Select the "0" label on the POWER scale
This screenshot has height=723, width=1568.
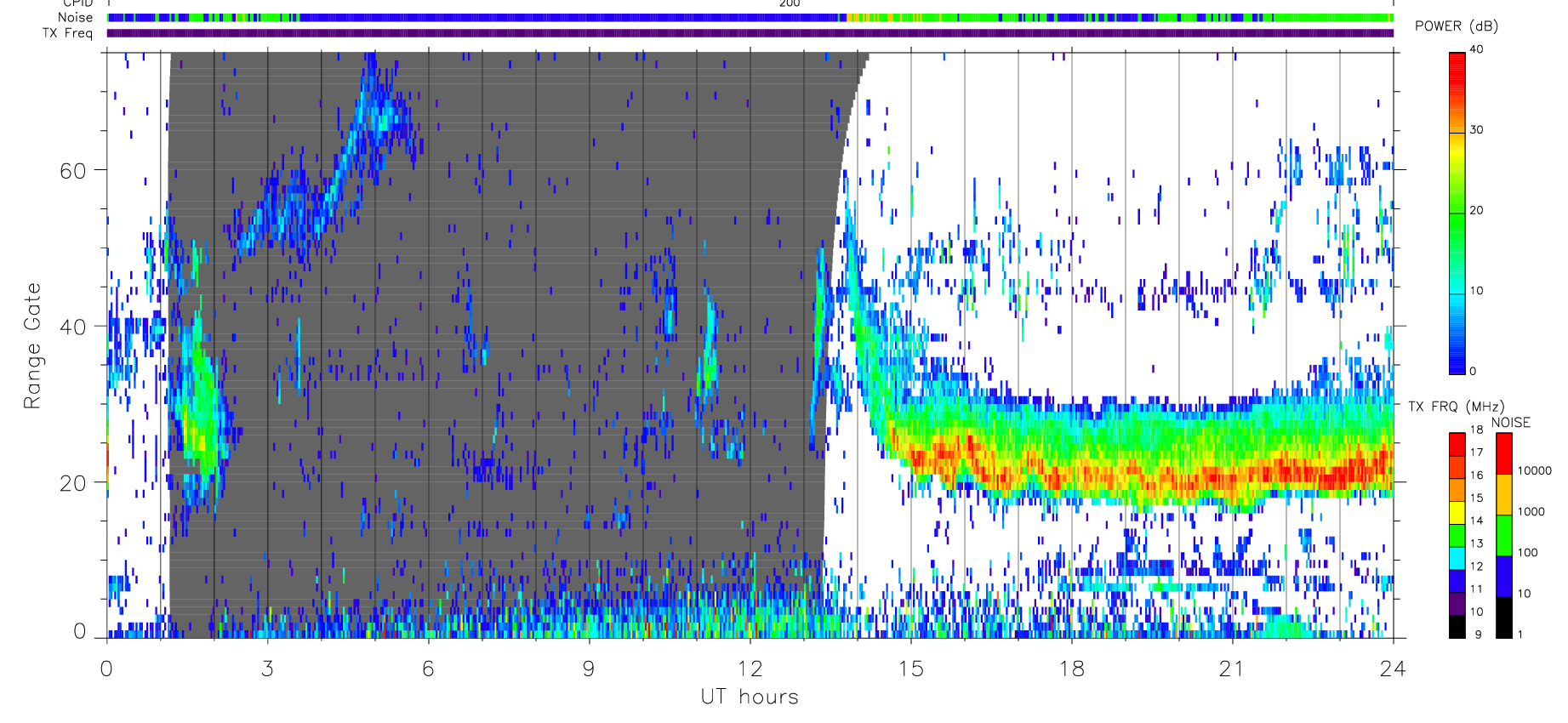pyautogui.click(x=1473, y=371)
